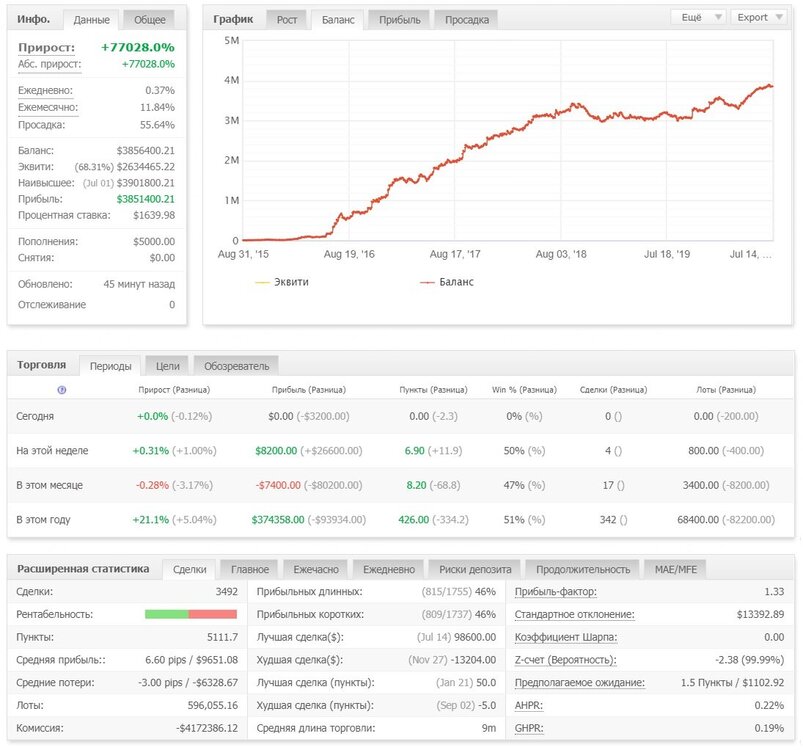This screenshot has height=750, width=803.
Task: Click the Пополнения value $5000.00
Action: (x=154, y=242)
